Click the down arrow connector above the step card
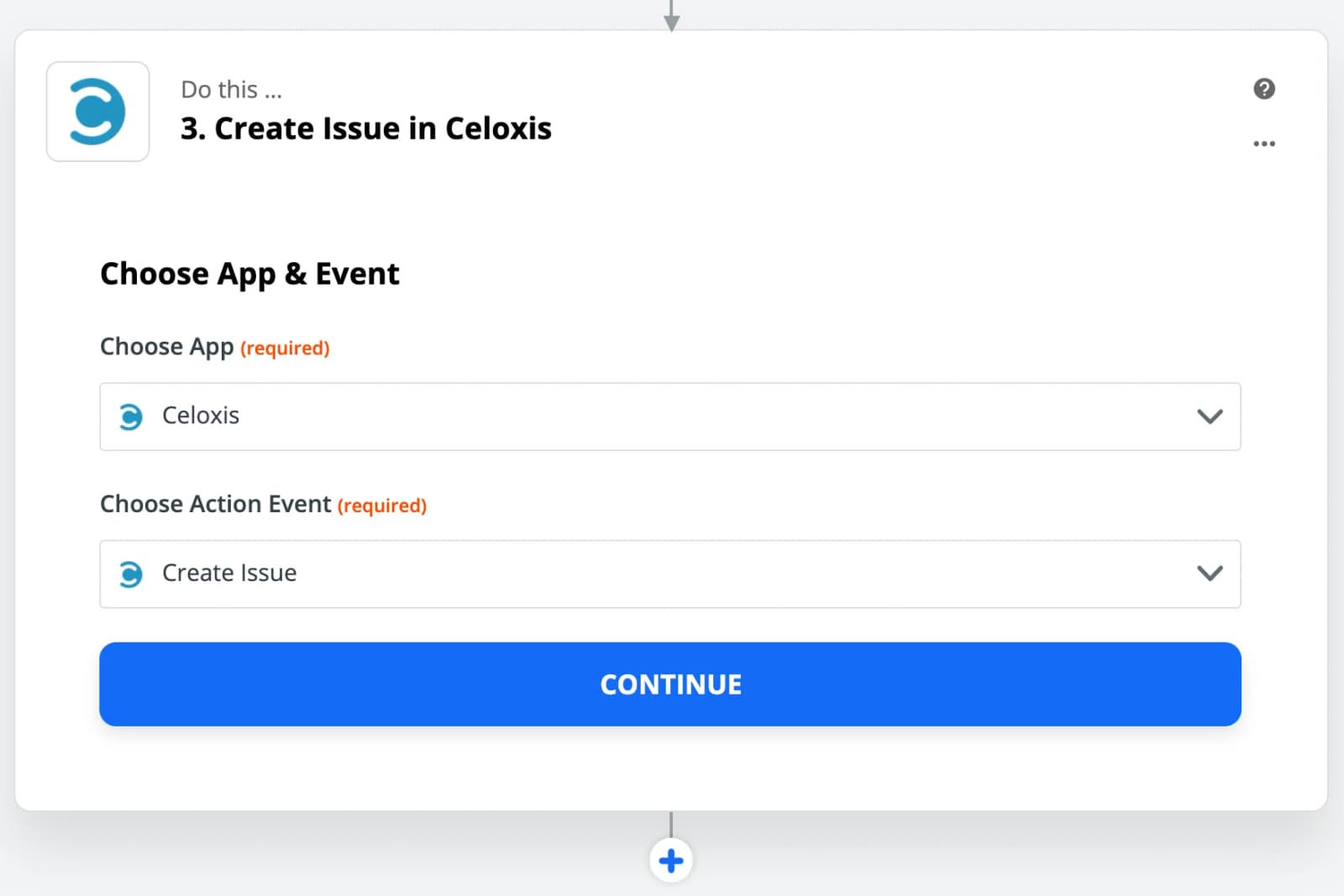The image size is (1344, 896). tap(671, 15)
